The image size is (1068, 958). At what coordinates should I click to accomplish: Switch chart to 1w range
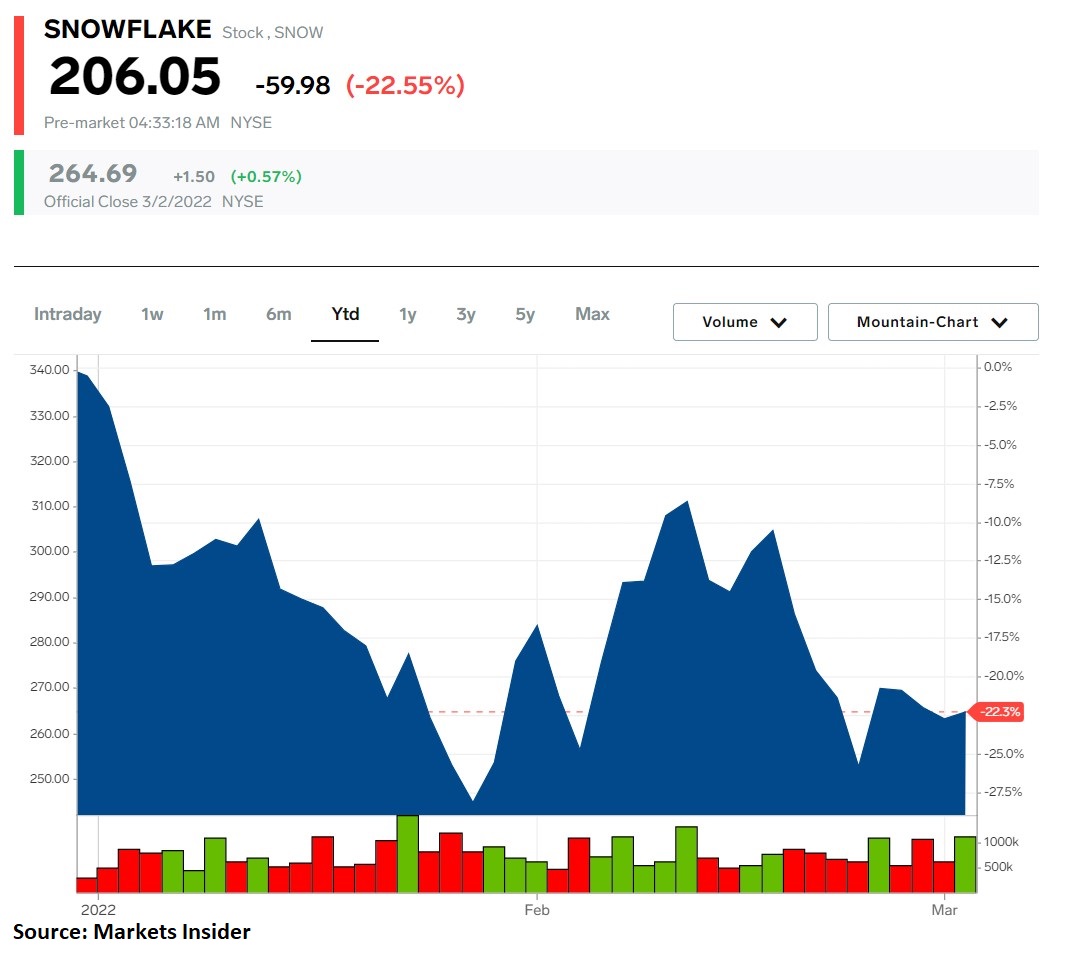(x=152, y=315)
